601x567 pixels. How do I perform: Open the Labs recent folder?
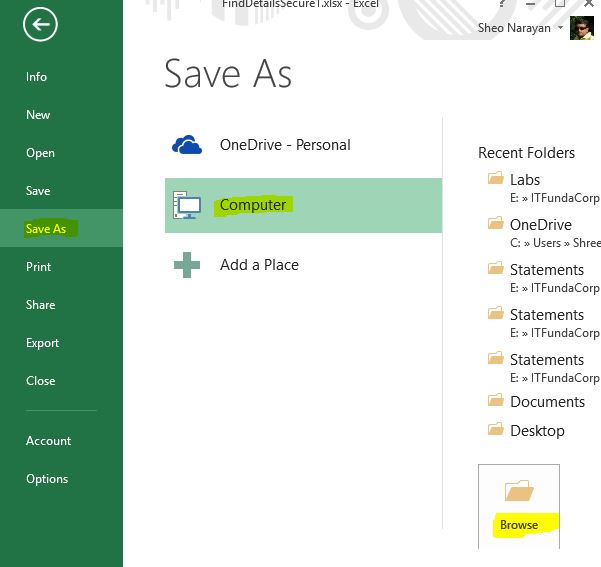click(542, 188)
